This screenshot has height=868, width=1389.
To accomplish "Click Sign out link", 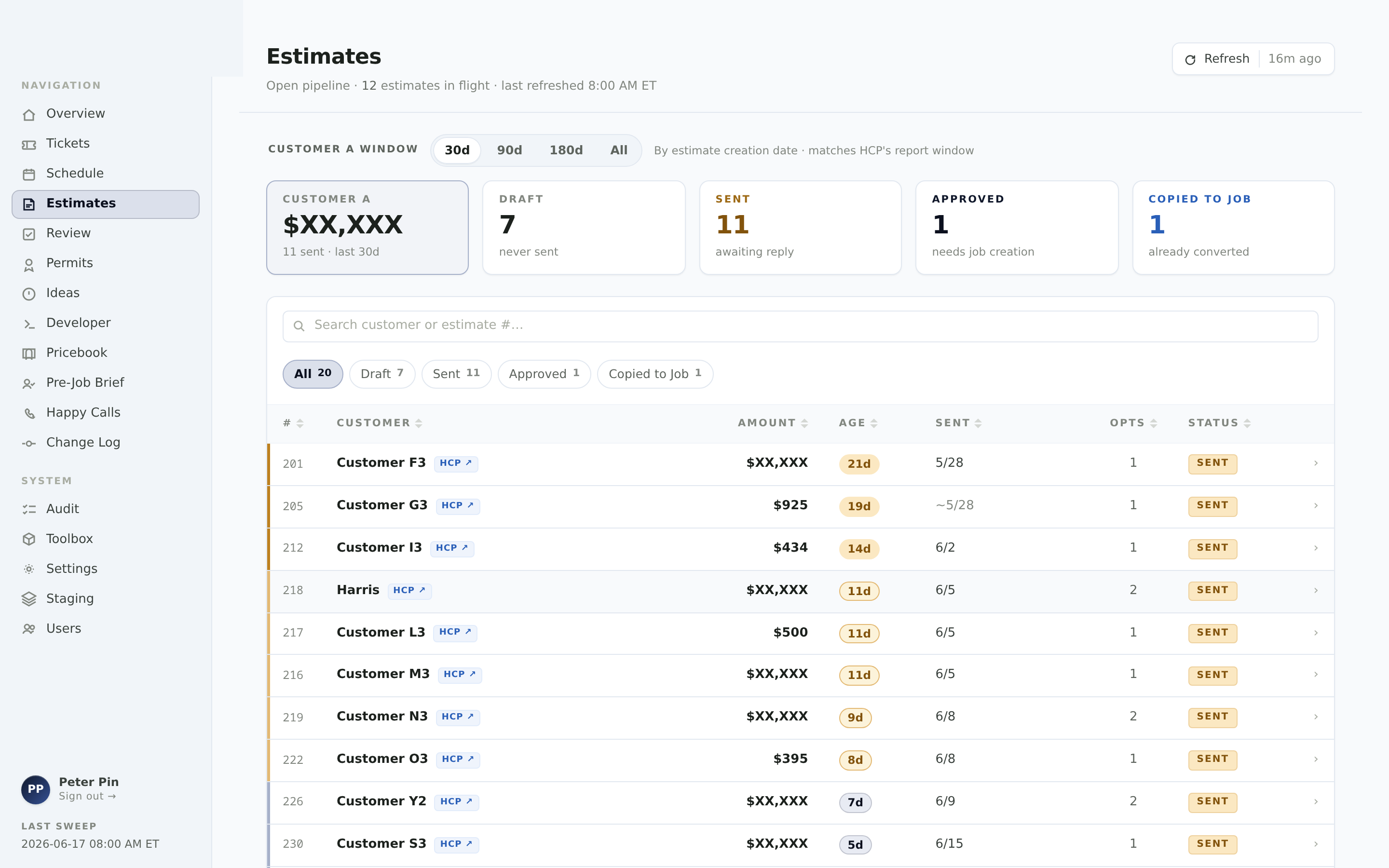I will point(87,797).
